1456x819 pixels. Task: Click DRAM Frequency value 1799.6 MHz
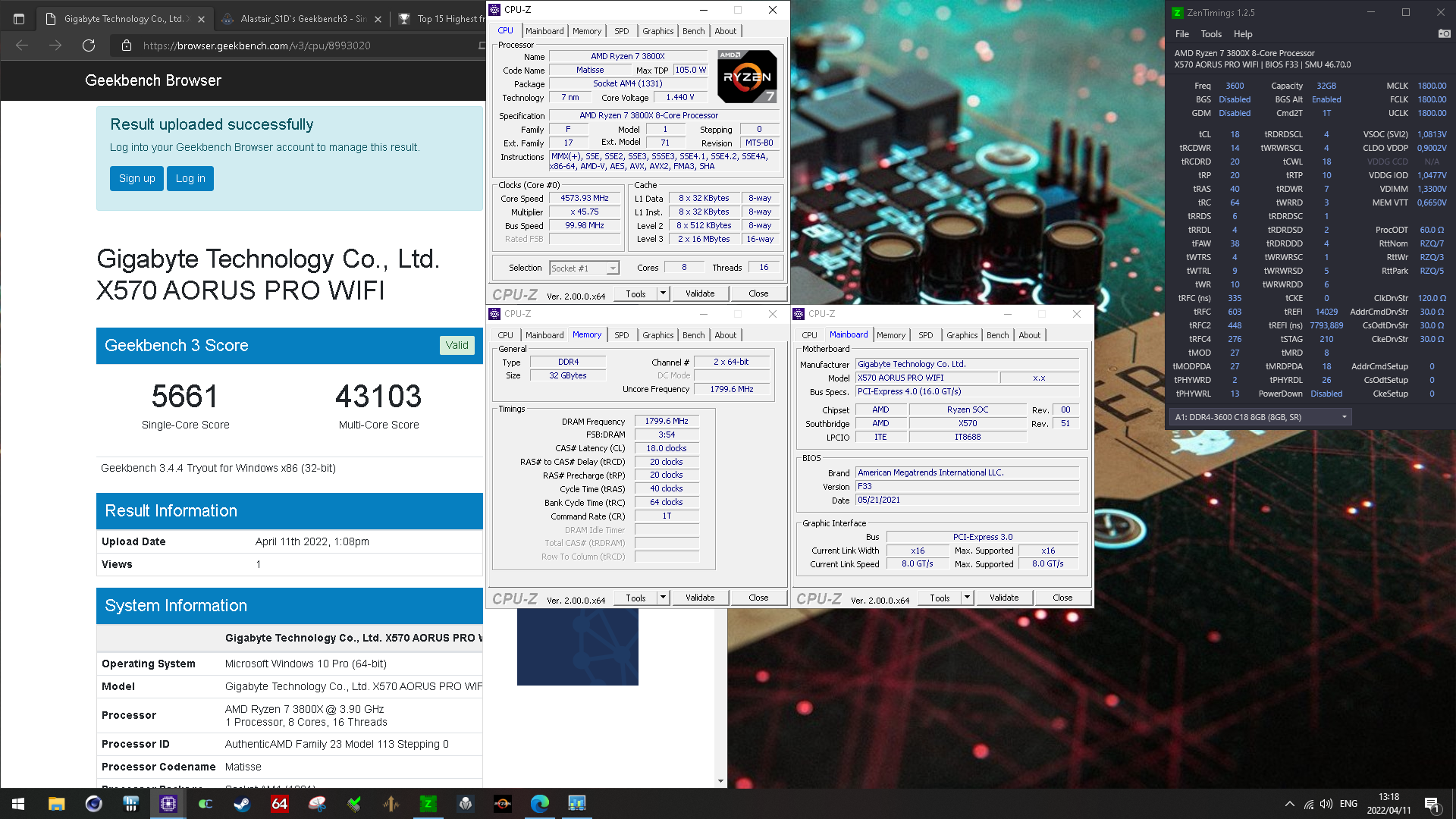point(667,422)
